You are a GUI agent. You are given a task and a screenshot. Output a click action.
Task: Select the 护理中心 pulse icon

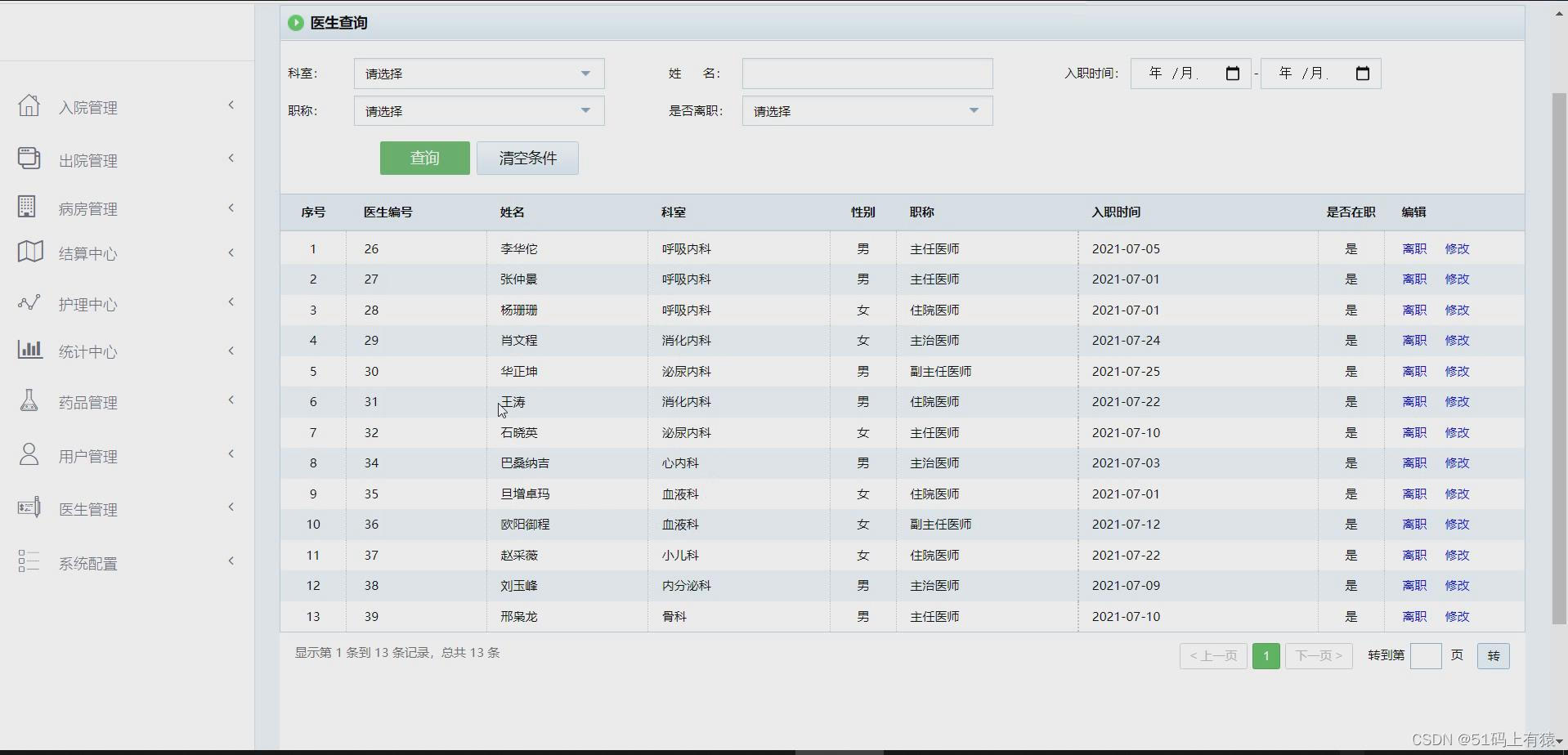29,302
